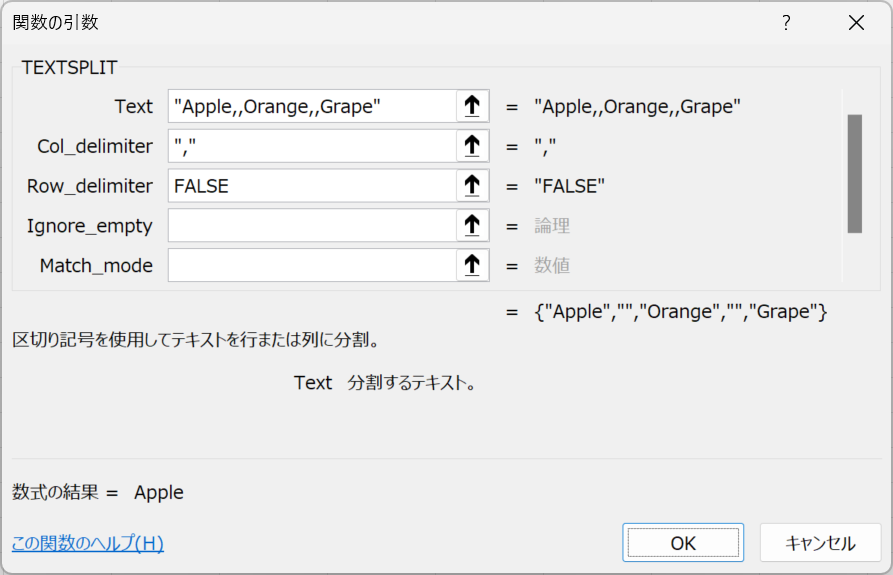Confirm the formula with OK
Screen dimensions: 893x575
683,543
